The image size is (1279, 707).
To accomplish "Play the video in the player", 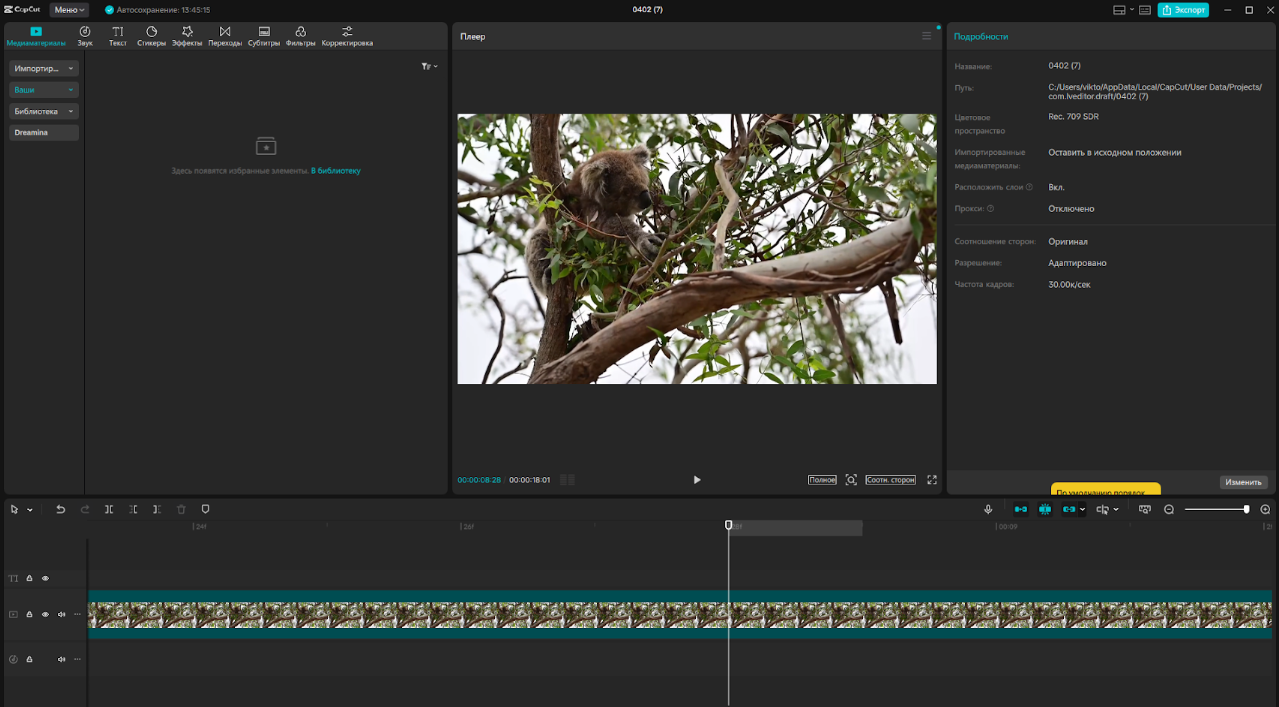I will coord(697,480).
